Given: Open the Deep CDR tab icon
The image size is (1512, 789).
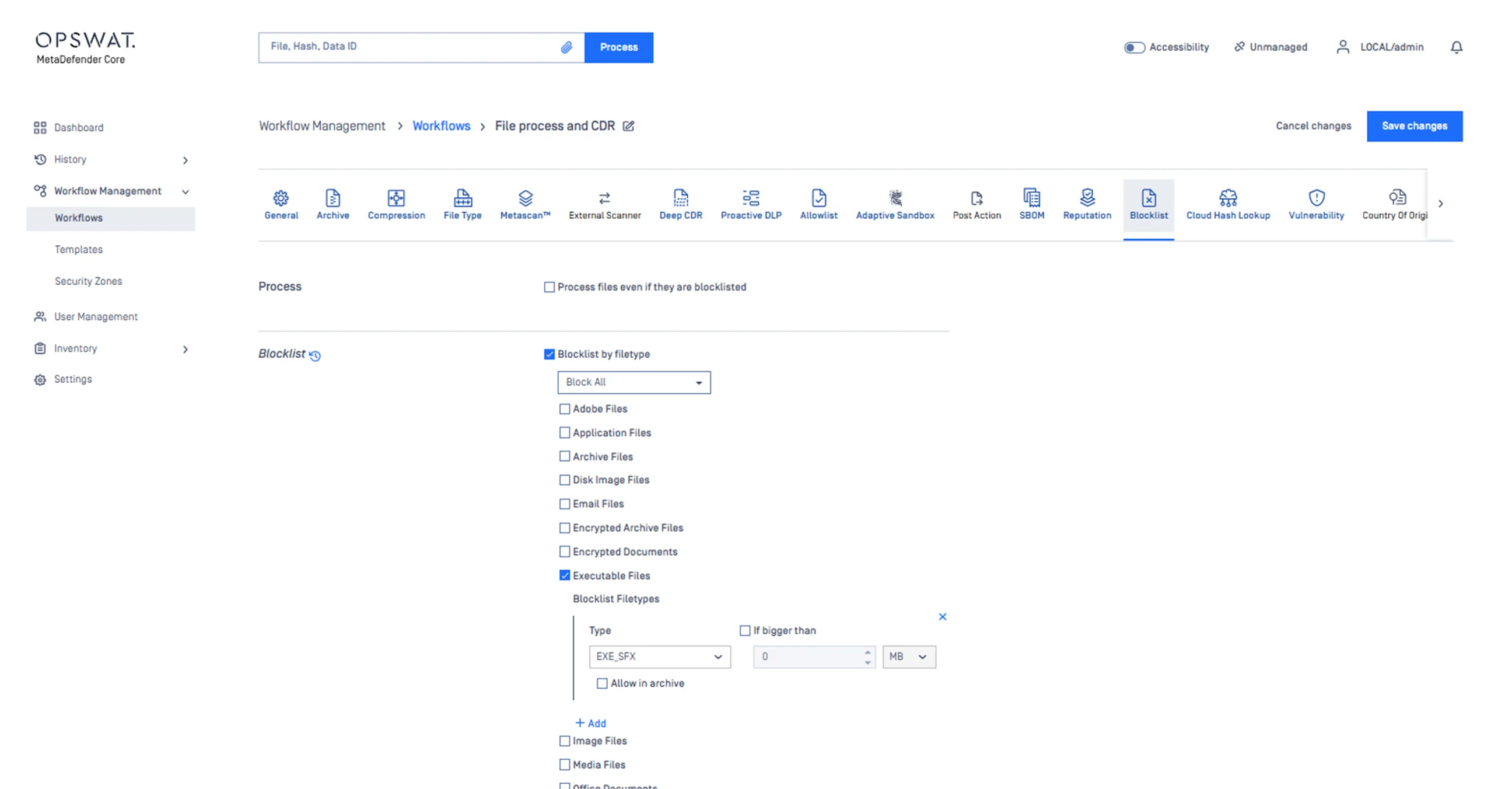Looking at the screenshot, I should (680, 198).
